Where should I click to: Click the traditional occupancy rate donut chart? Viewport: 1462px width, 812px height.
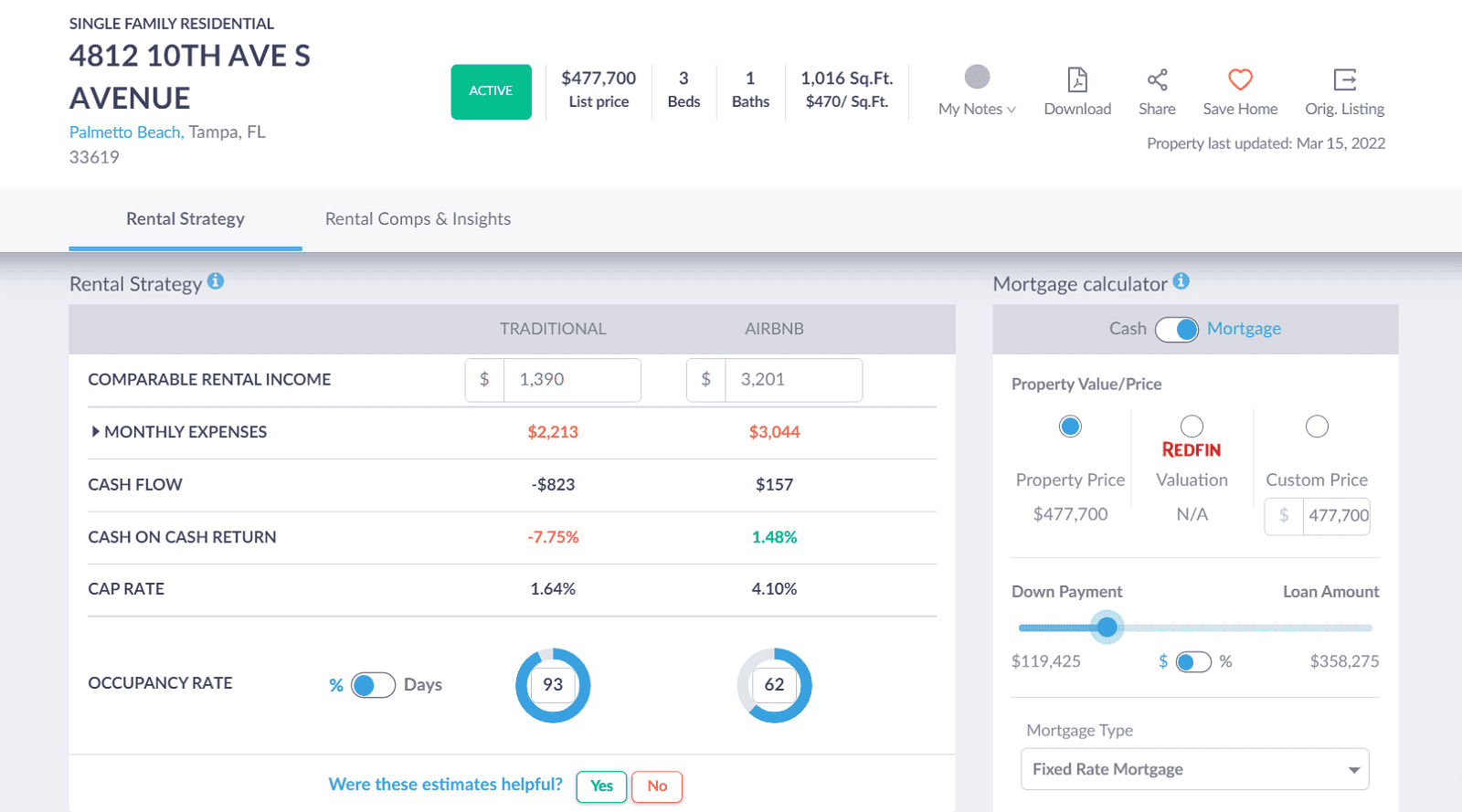553,685
